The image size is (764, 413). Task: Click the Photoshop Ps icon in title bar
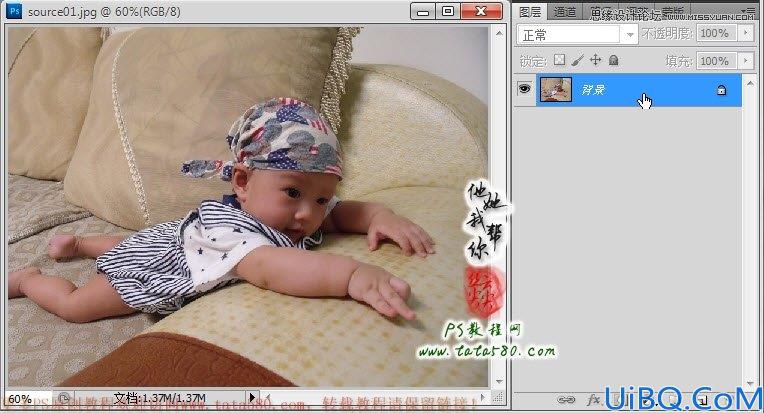[x=14, y=11]
